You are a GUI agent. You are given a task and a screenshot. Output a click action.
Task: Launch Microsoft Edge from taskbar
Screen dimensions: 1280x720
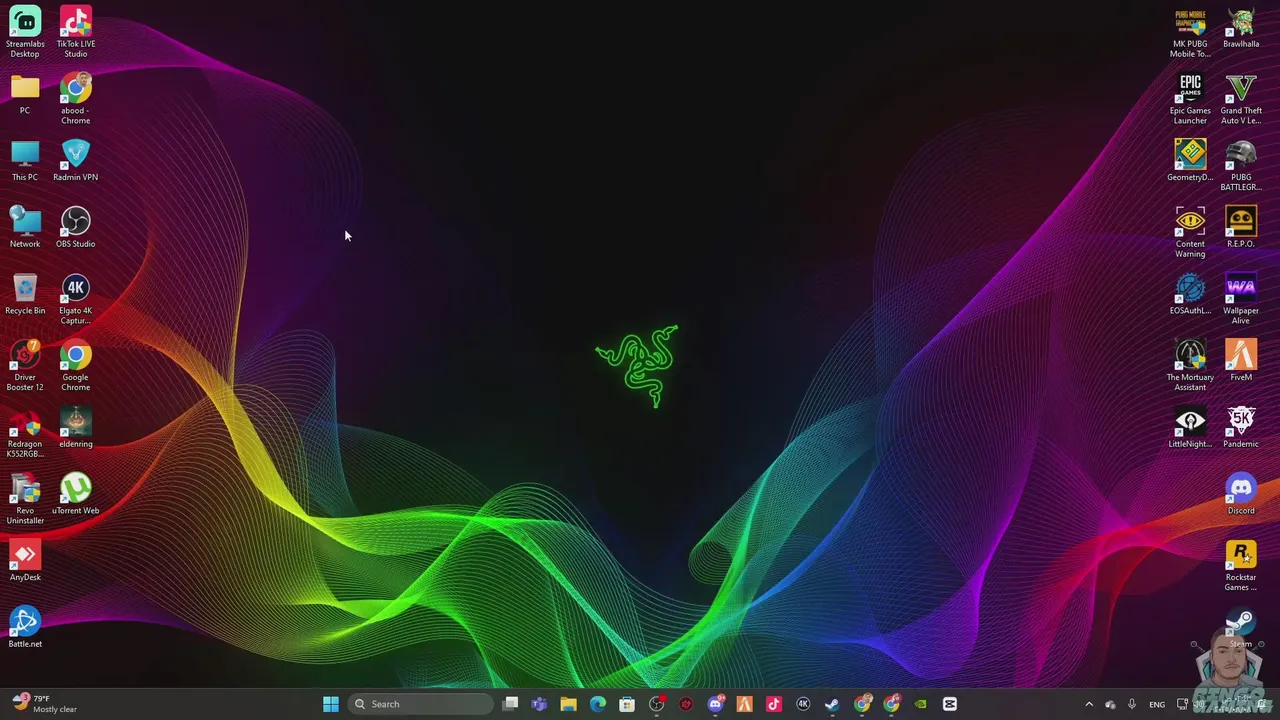point(598,704)
